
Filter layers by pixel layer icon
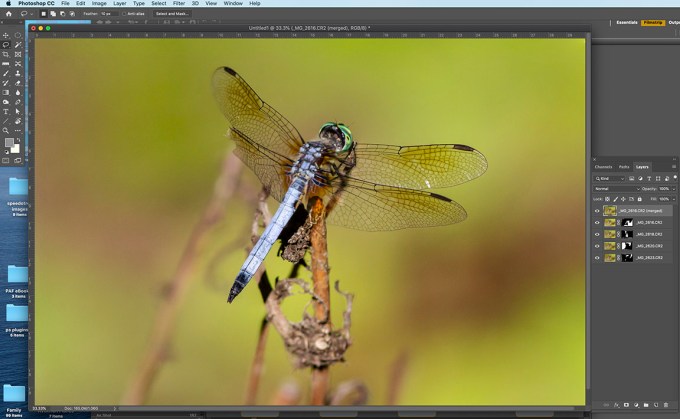(x=631, y=179)
